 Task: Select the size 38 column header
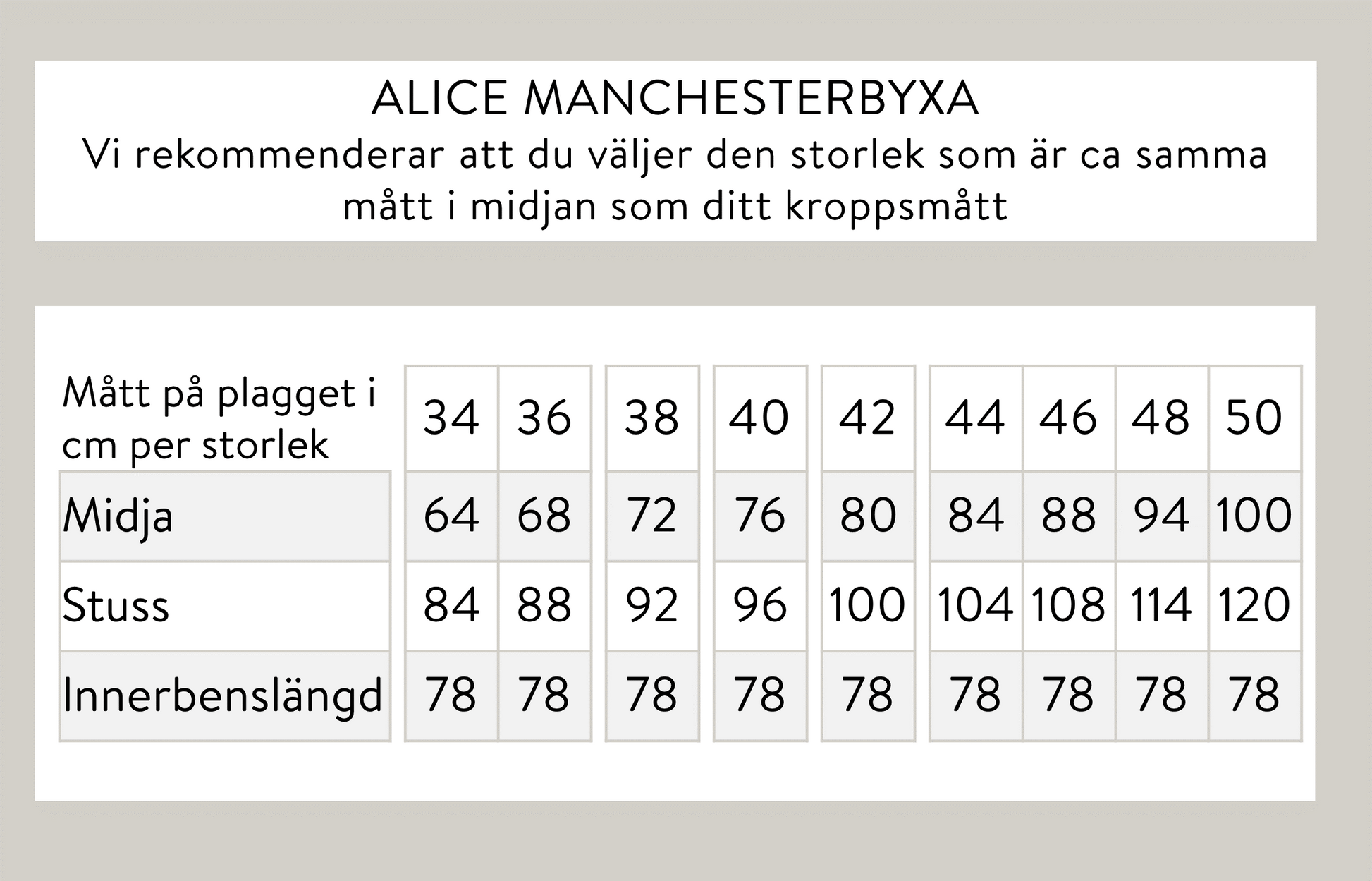click(651, 417)
